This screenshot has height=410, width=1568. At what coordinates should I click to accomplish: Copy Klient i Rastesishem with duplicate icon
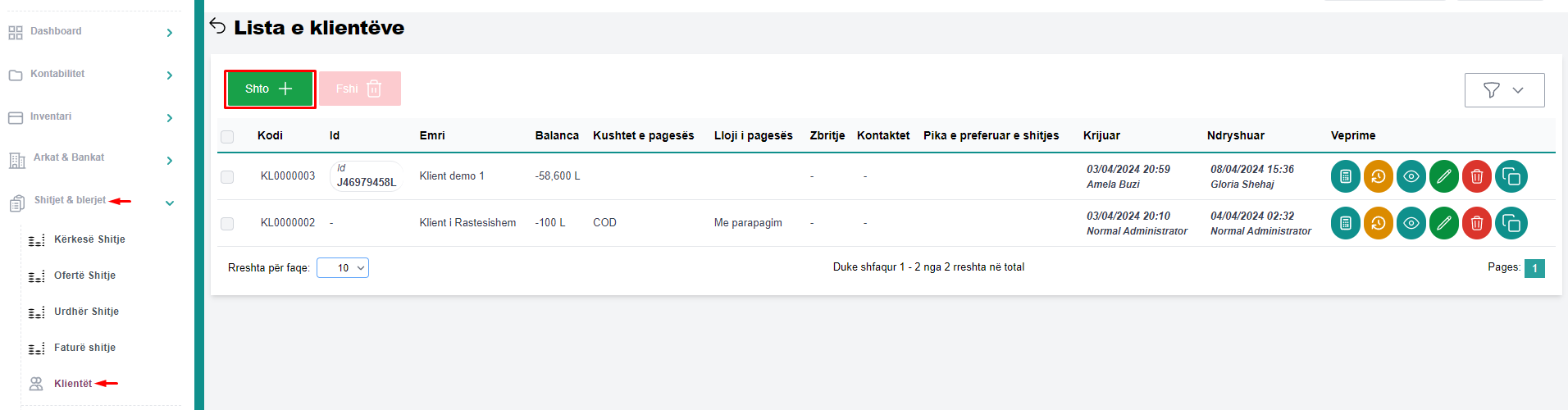[x=1511, y=223]
